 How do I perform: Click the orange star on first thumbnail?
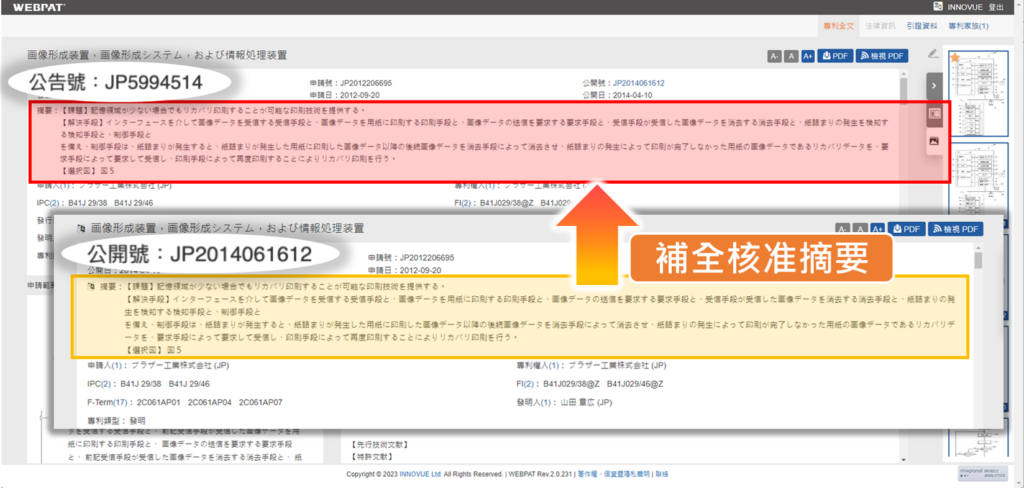[x=955, y=57]
